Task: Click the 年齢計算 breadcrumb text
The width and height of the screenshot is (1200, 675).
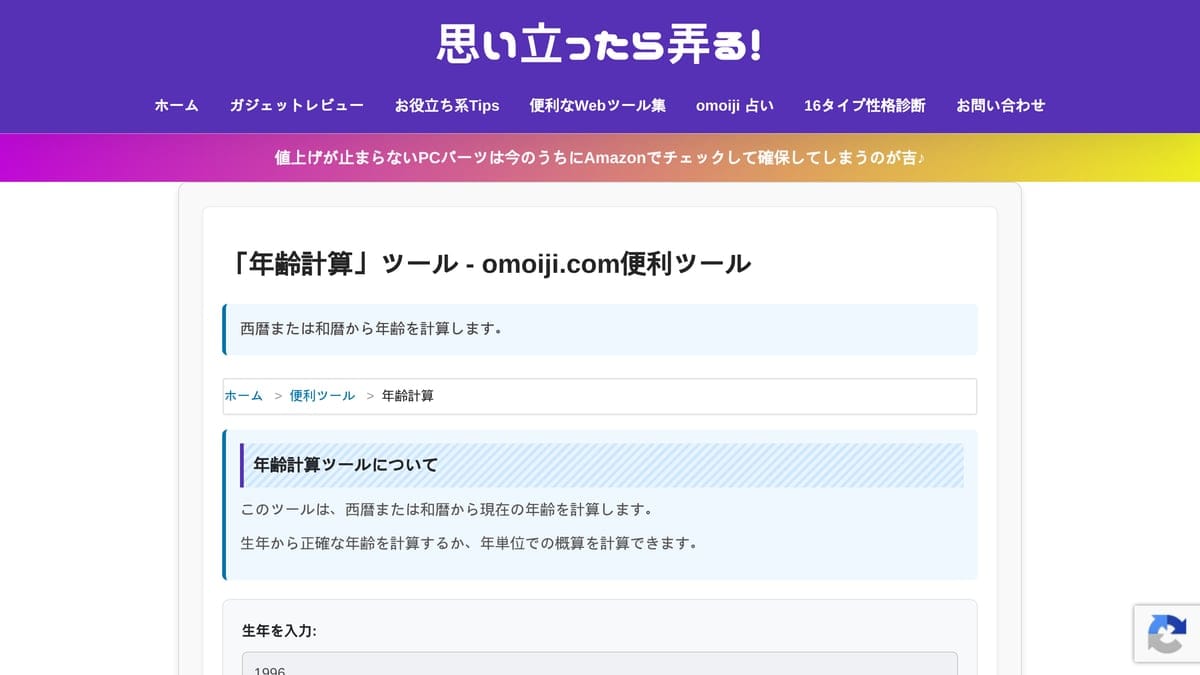Action: [x=408, y=396]
